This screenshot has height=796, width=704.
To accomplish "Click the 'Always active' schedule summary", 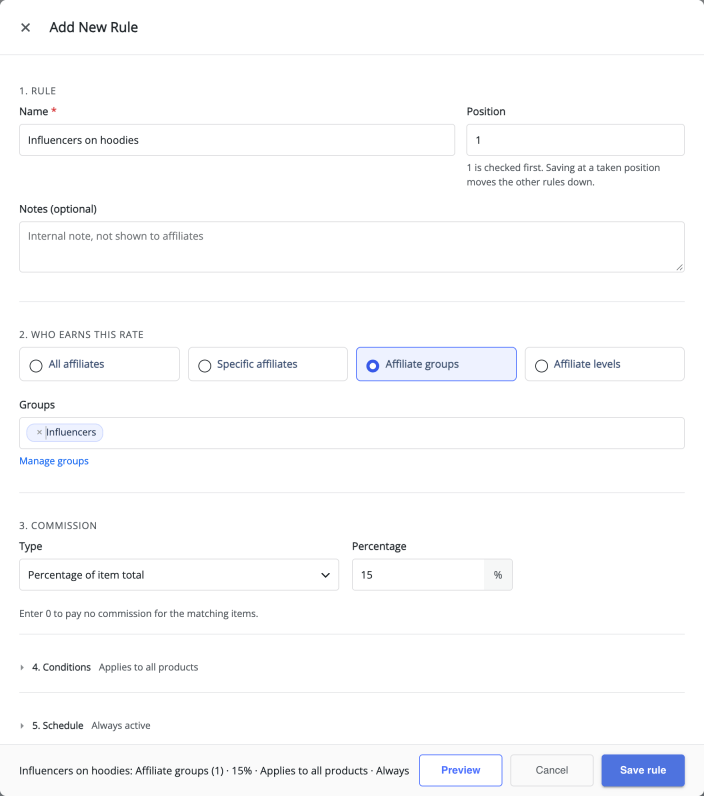I will point(121,725).
